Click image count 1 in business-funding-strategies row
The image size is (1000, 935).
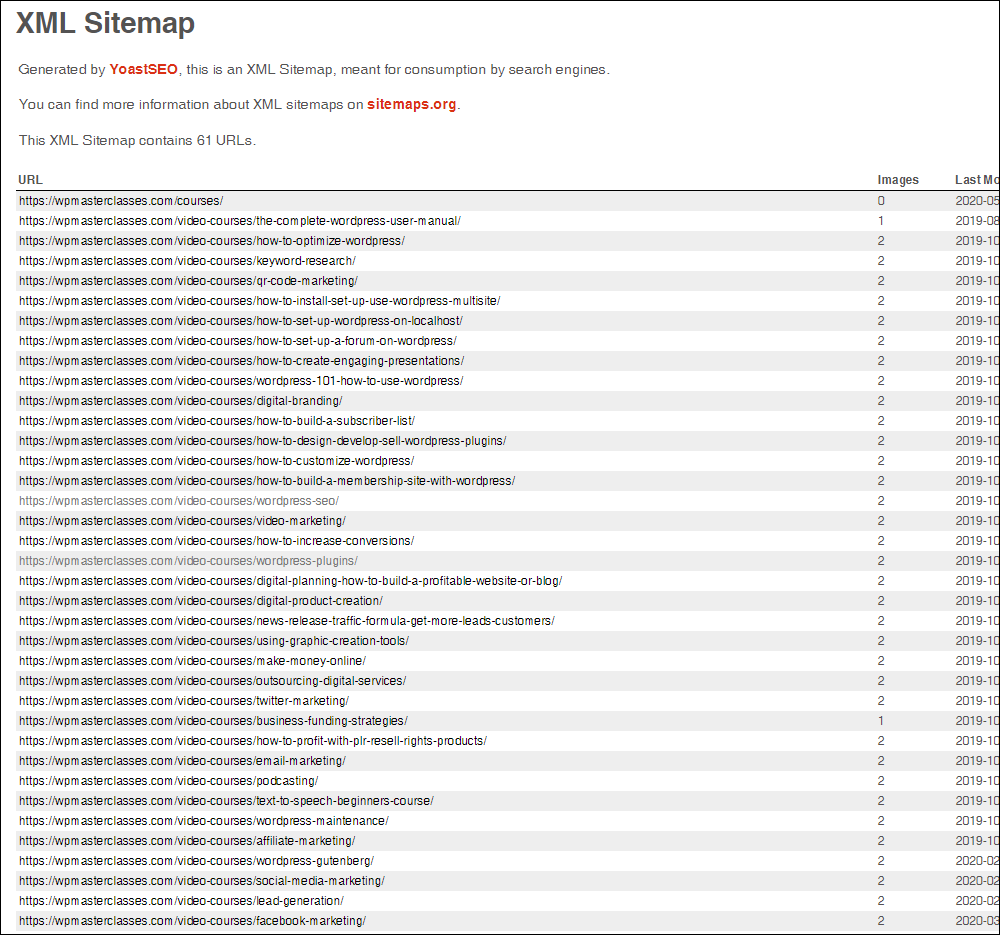point(881,721)
